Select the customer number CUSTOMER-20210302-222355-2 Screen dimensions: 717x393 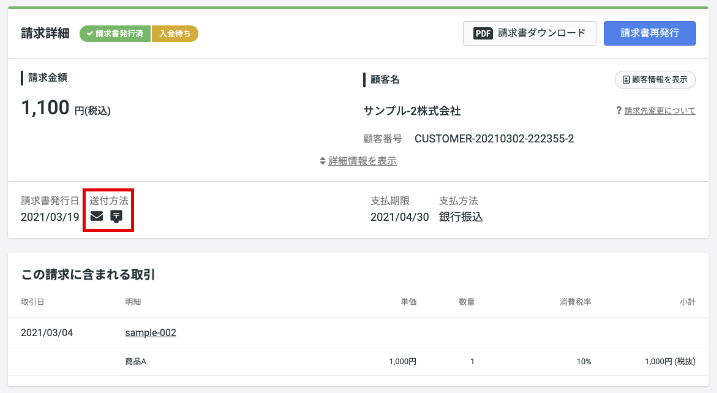[494, 139]
